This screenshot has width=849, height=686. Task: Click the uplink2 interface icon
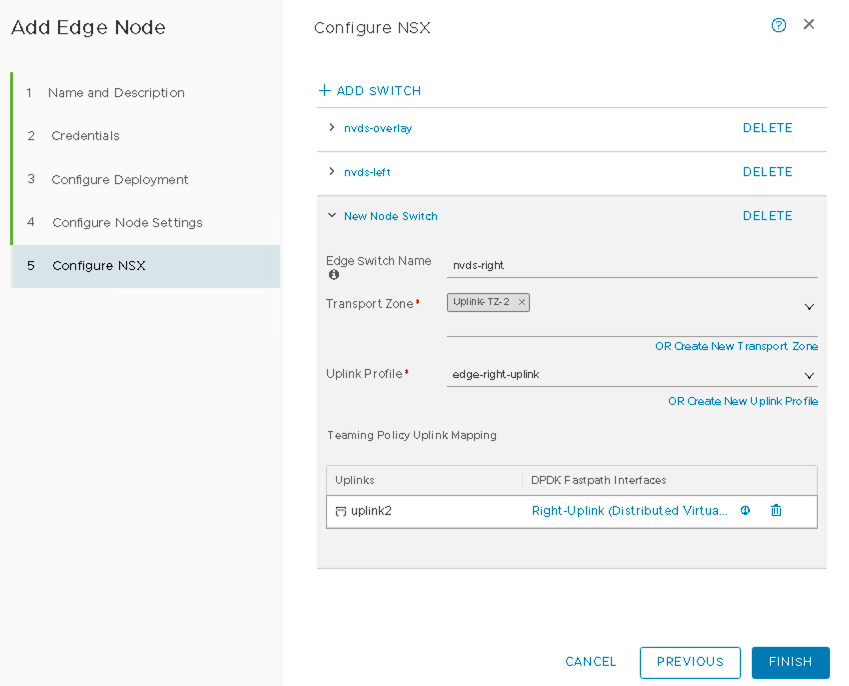[x=341, y=511]
